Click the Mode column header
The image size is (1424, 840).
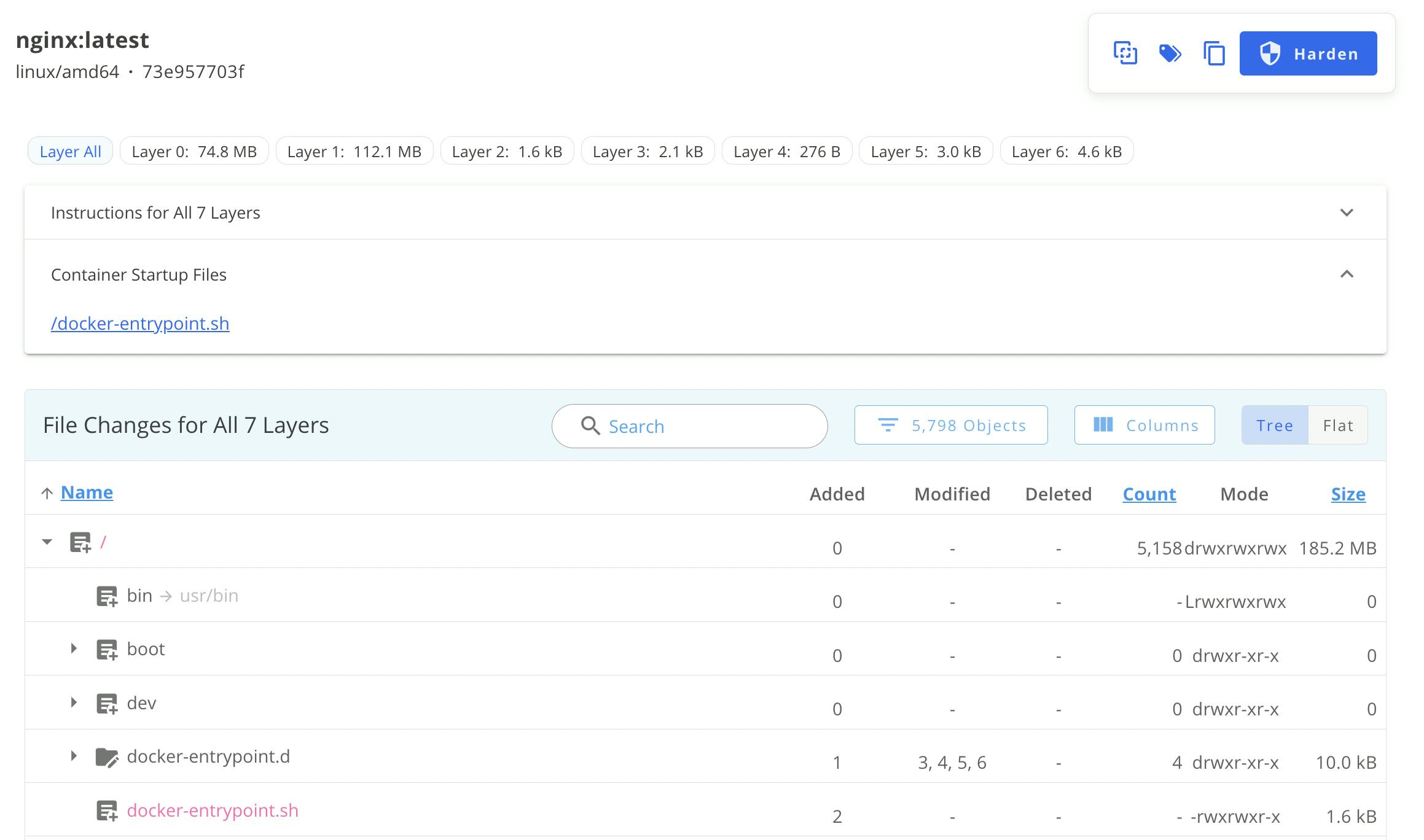[1244, 494]
